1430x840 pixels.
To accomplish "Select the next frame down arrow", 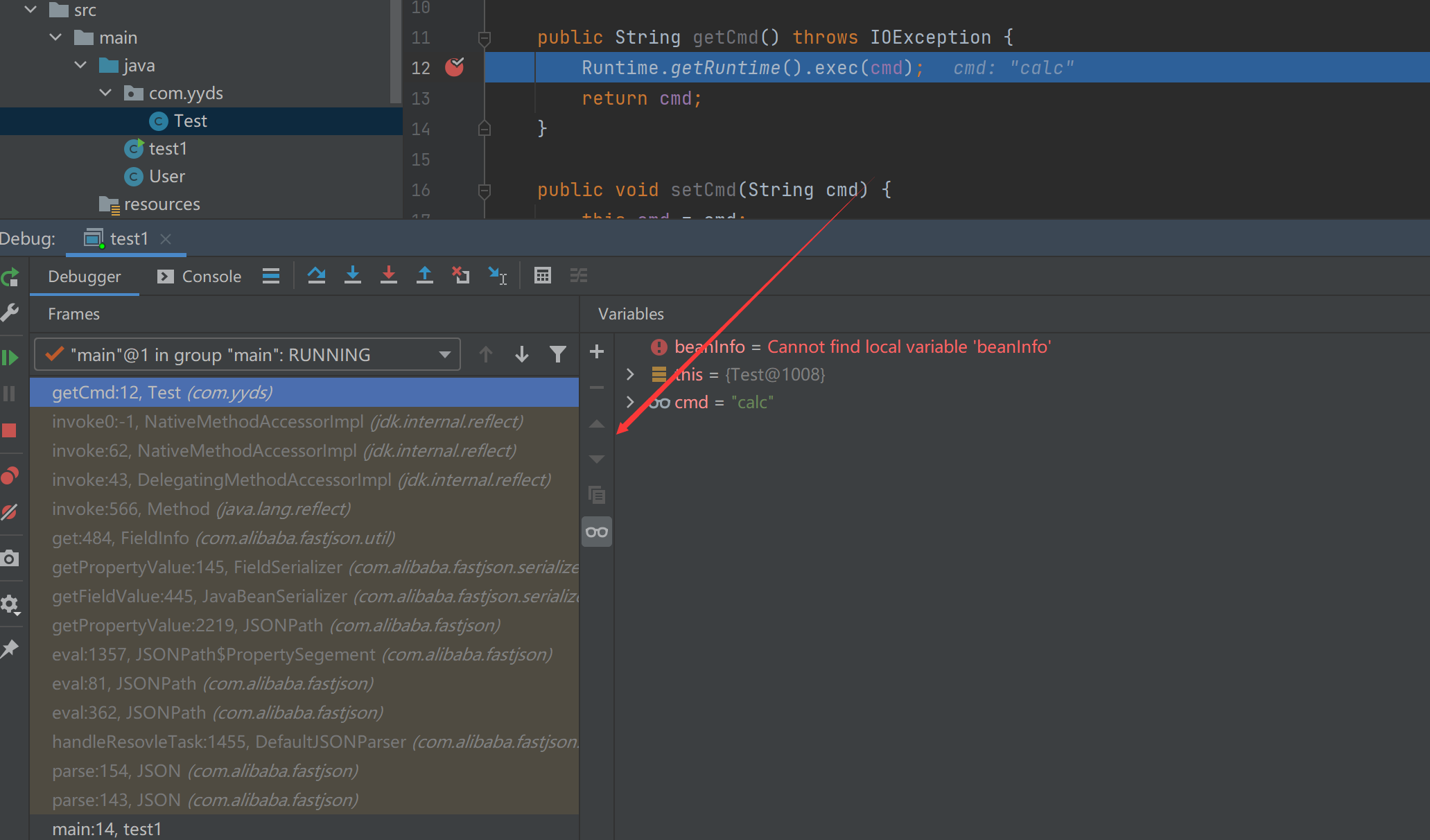I will click(522, 355).
